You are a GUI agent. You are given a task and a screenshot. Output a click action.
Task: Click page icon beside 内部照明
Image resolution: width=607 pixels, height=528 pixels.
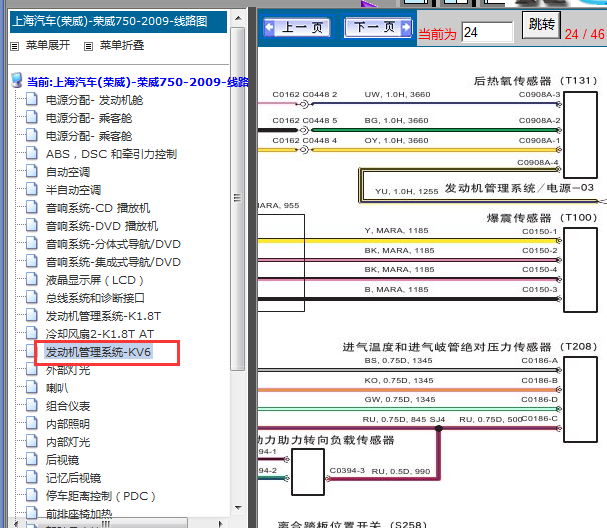point(32,423)
